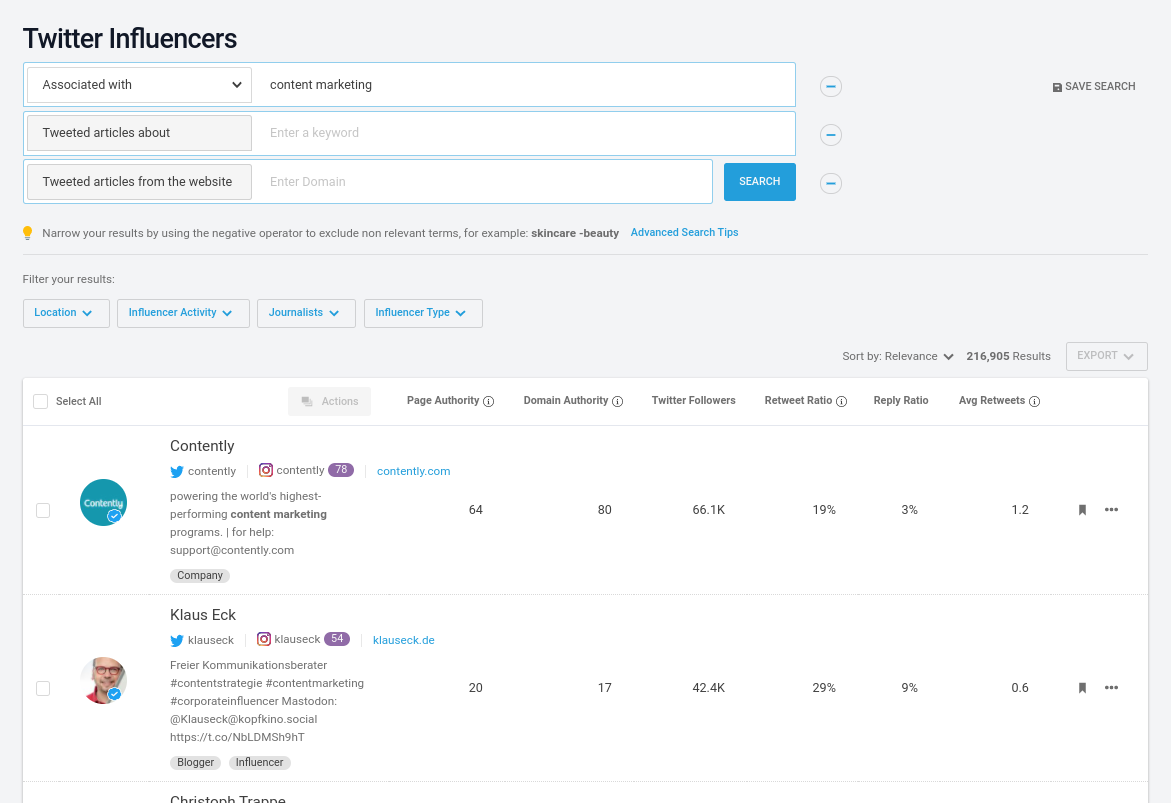This screenshot has height=803, width=1171.
Task: Click the Page Authority info icon
Action: point(489,401)
